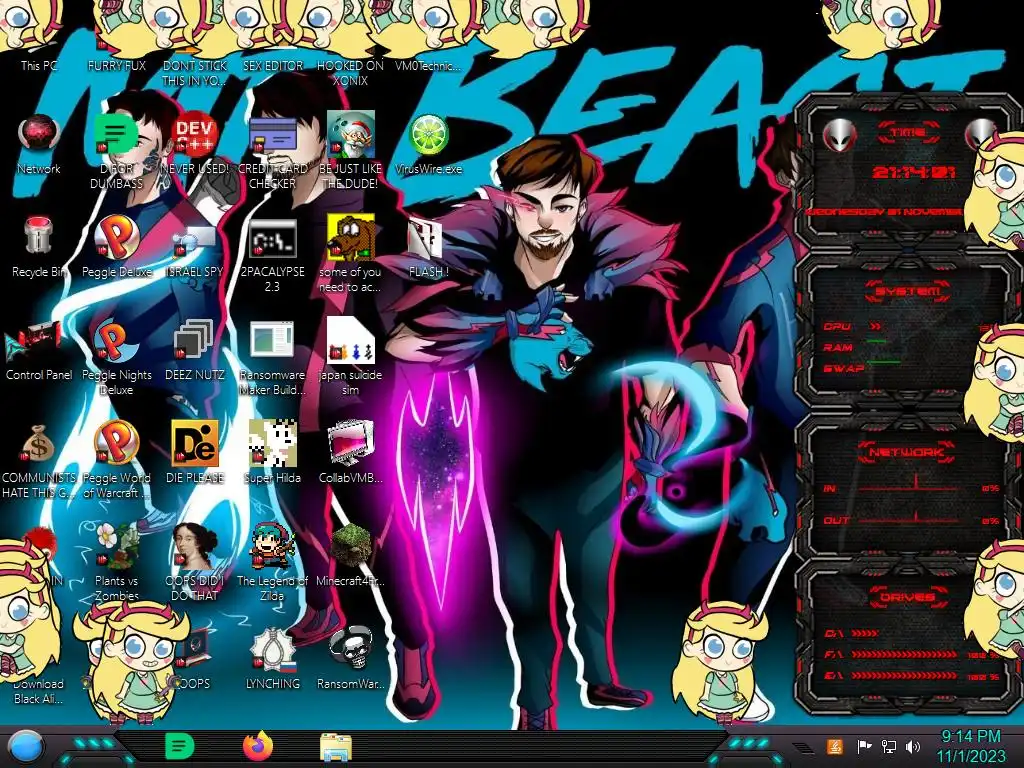1024x768 pixels.
Task: Open the Download Black Ali... shortcut
Action: click(38, 692)
